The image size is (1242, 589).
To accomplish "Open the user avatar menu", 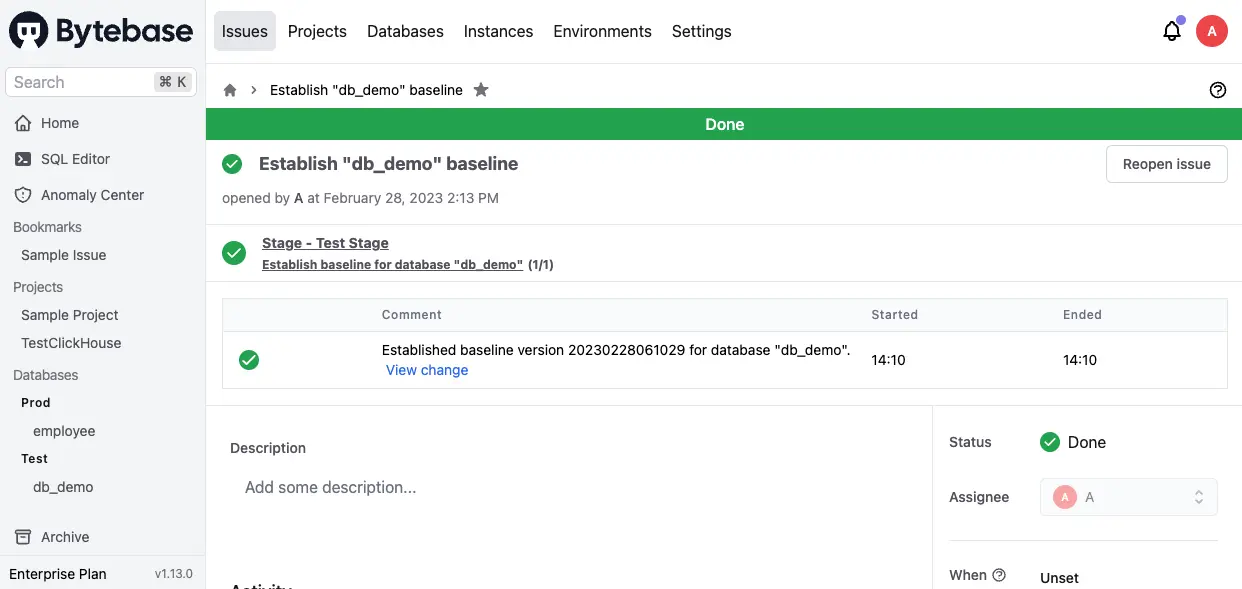I will tap(1212, 31).
